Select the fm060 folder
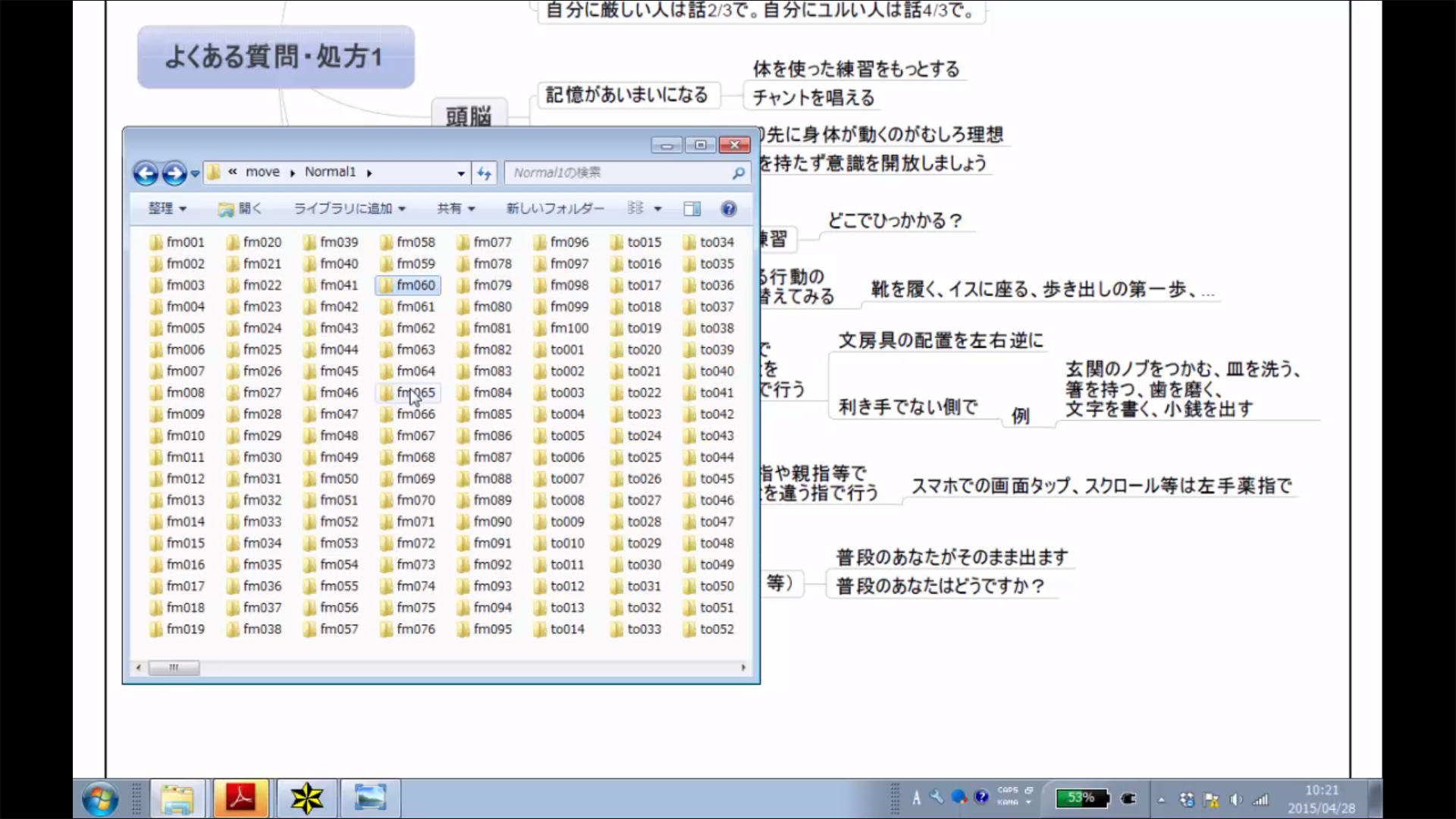 tap(415, 285)
